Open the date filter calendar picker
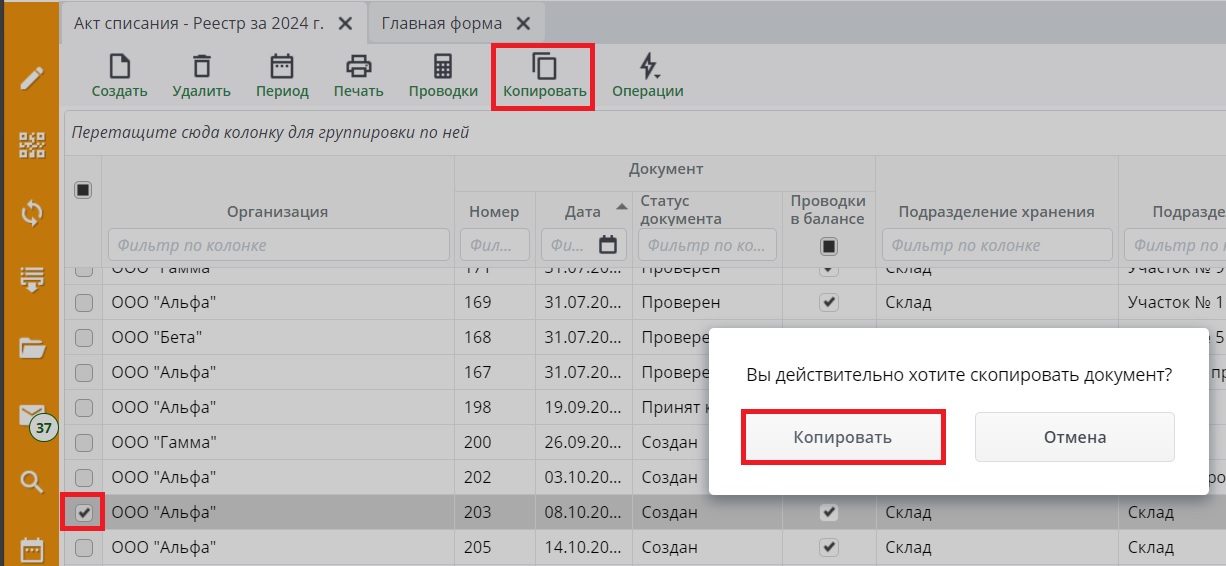The image size is (1226, 566). click(x=608, y=245)
